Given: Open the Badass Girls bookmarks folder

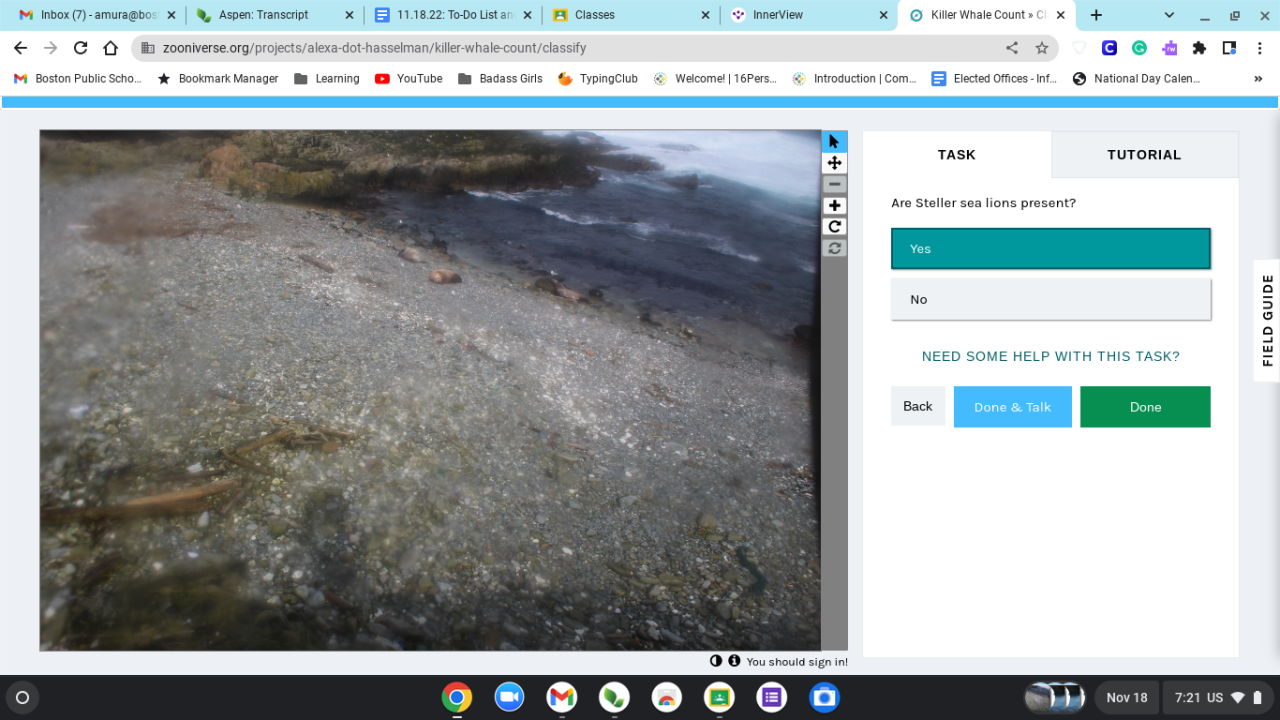Looking at the screenshot, I should (500, 79).
